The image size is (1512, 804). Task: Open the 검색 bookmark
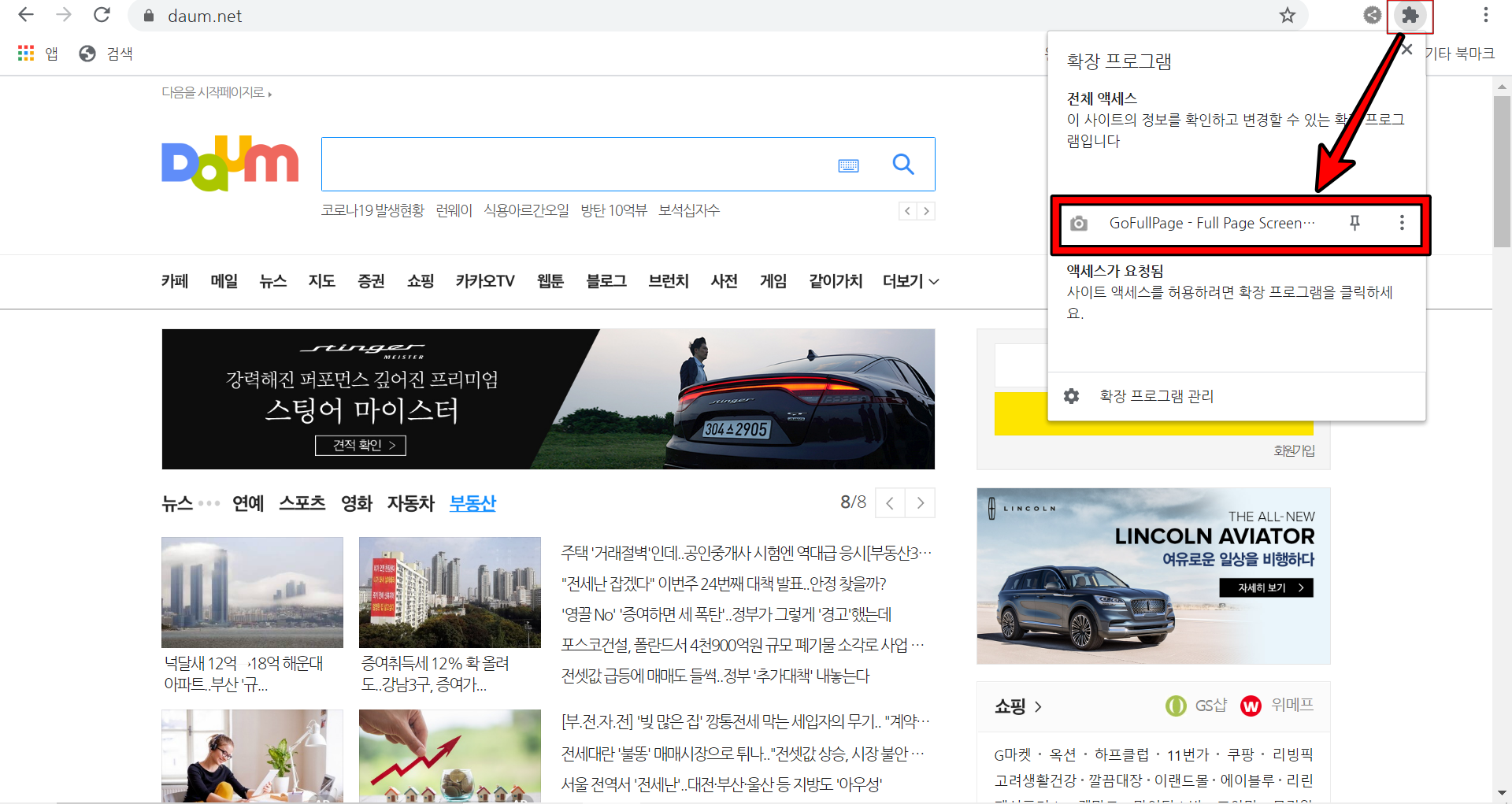click(106, 53)
